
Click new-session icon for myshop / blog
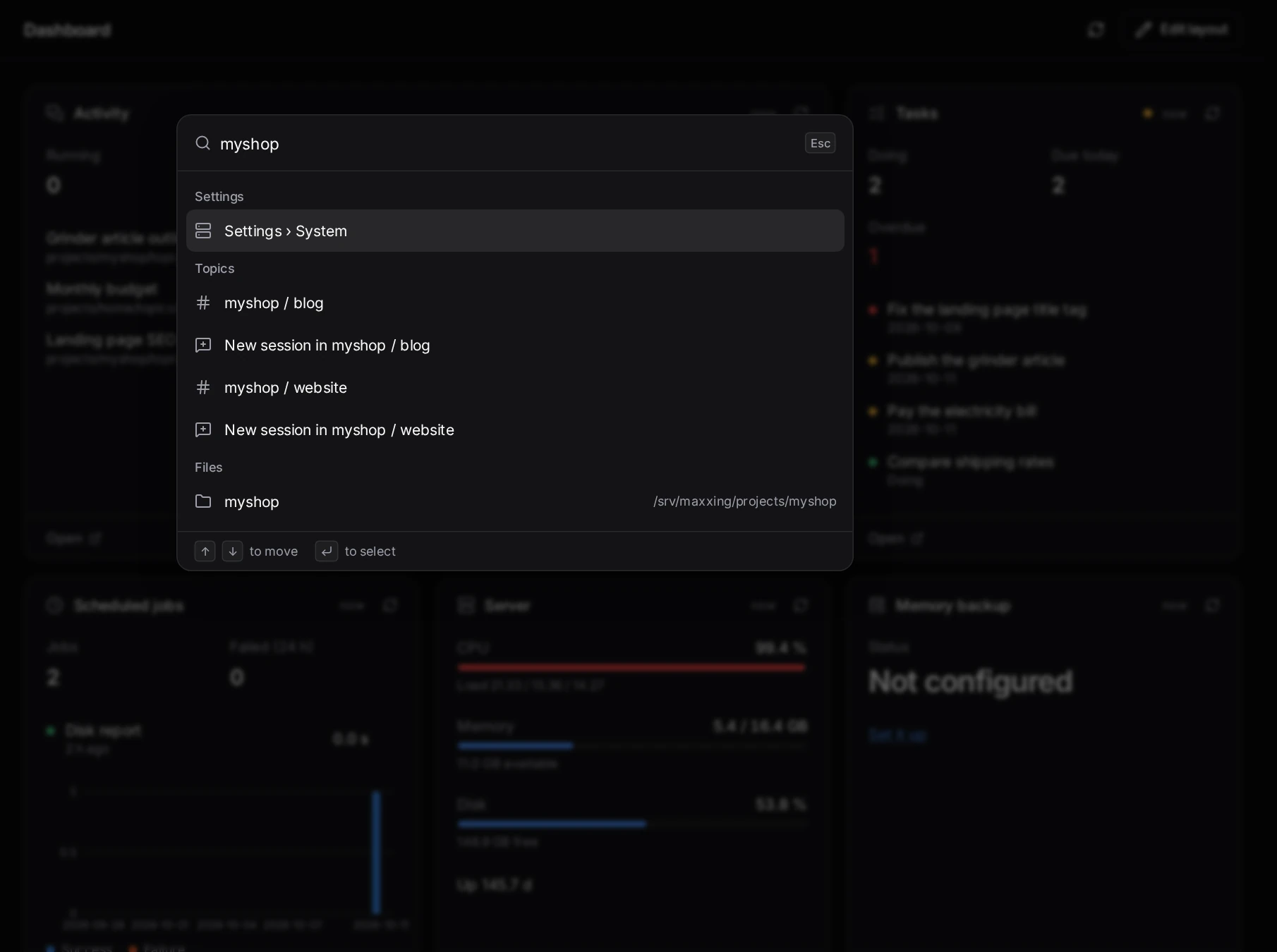tap(203, 346)
